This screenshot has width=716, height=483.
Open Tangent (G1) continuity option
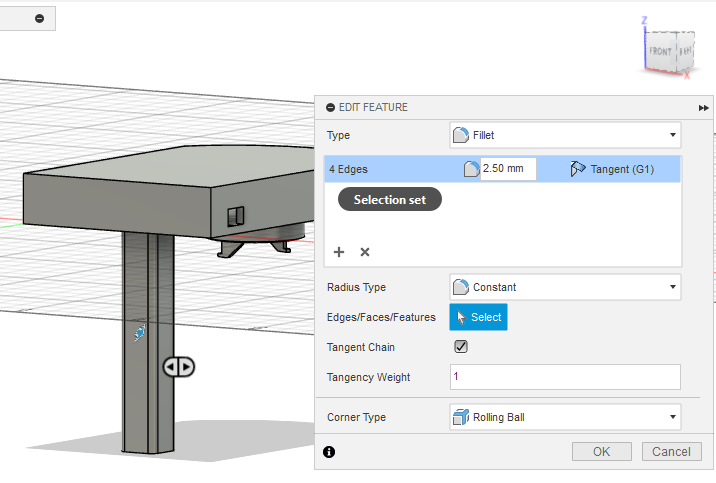click(x=612, y=169)
